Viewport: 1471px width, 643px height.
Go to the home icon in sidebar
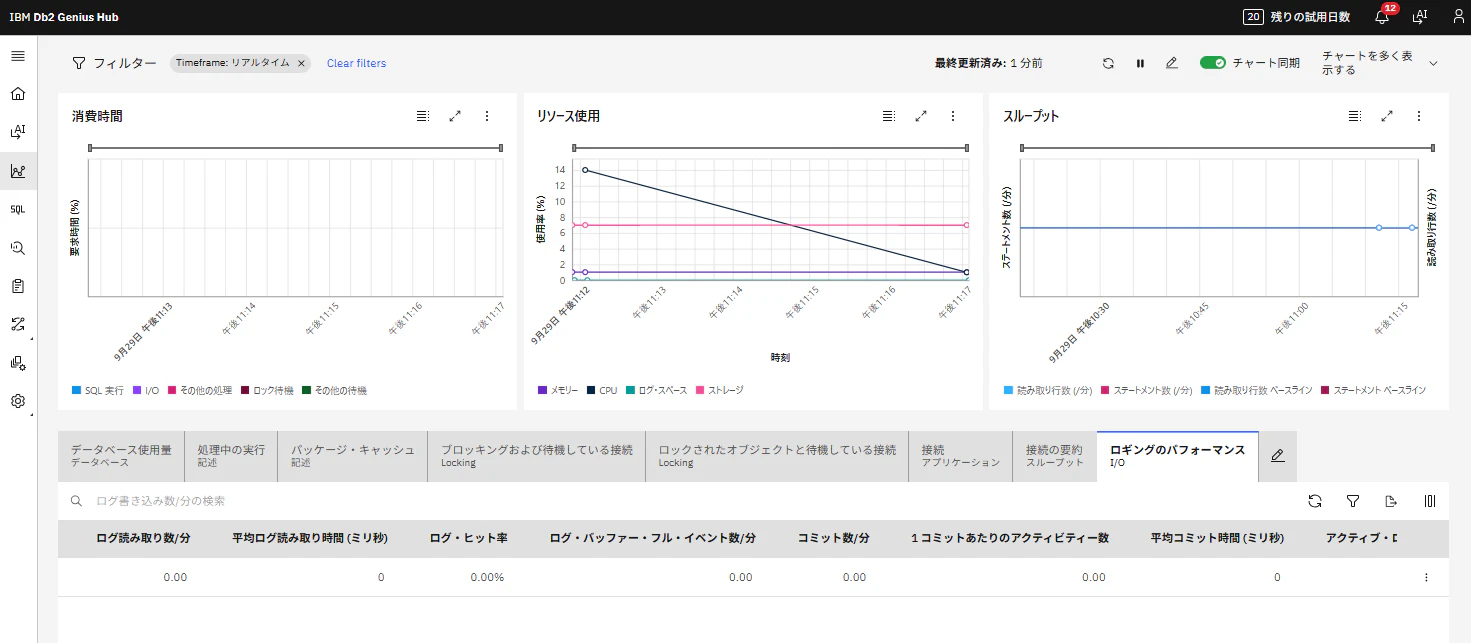point(18,94)
